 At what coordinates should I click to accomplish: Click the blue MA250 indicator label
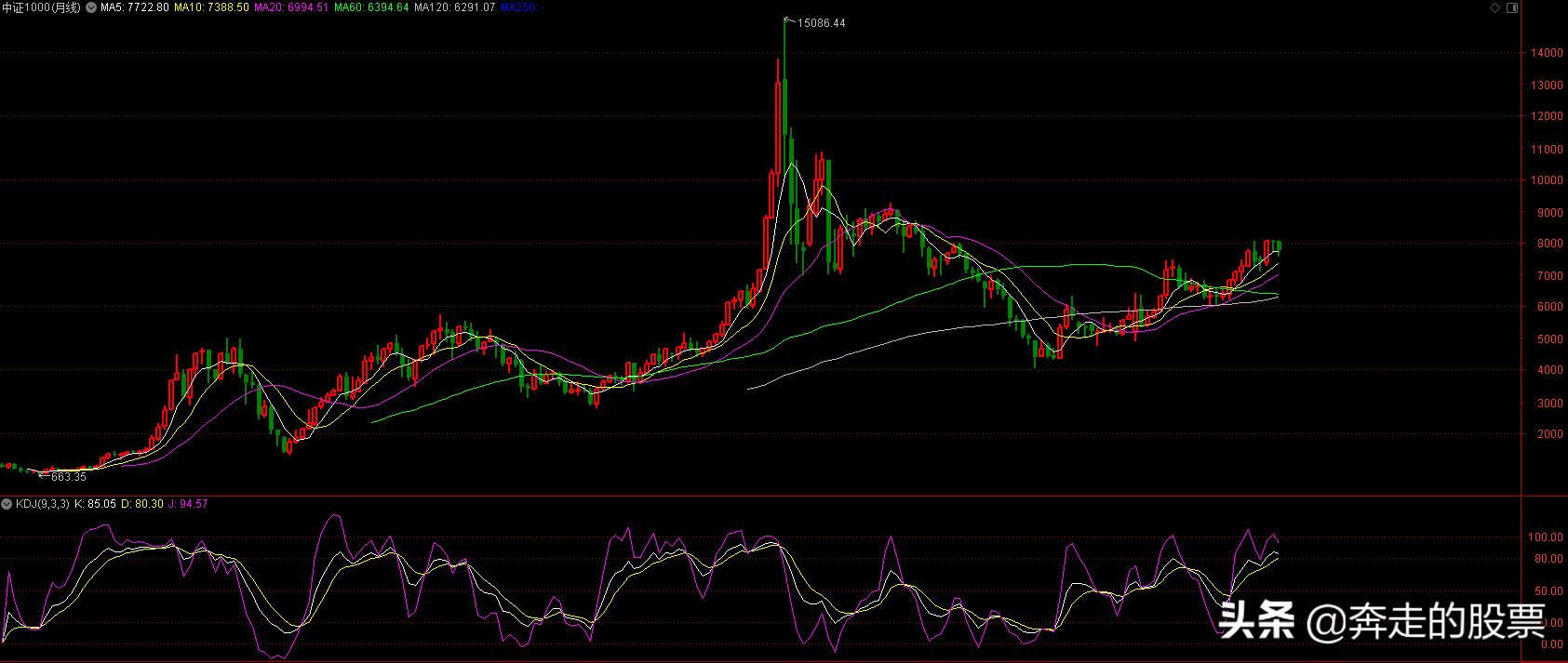(x=522, y=7)
